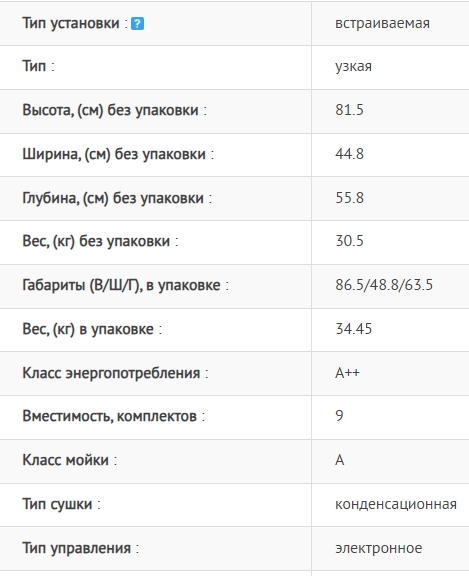Select the 'Класс энергопотребления' label

coord(111,373)
